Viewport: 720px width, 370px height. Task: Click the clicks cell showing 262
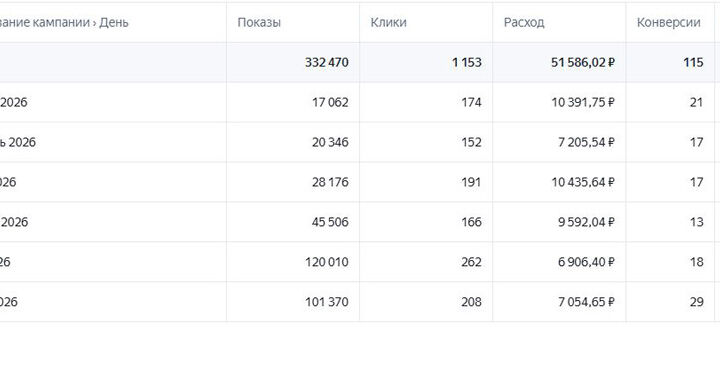click(x=471, y=262)
